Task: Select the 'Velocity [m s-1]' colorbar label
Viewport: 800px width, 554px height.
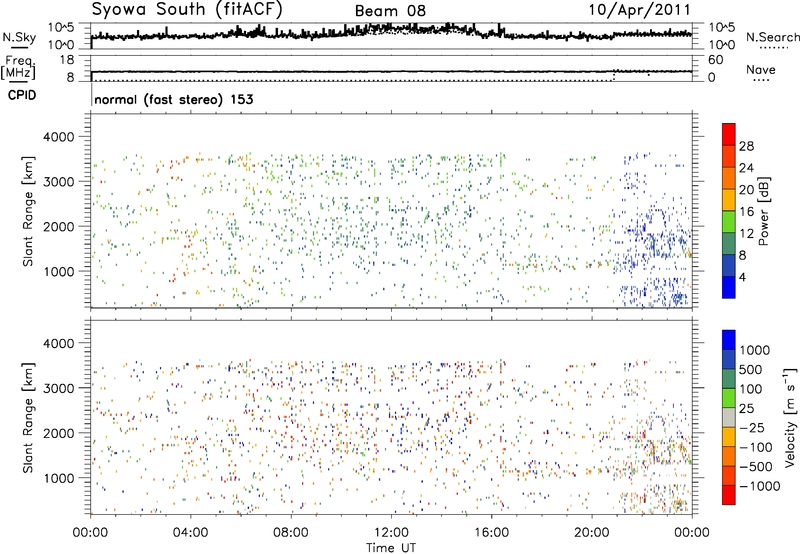Action: pyautogui.click(x=790, y=417)
